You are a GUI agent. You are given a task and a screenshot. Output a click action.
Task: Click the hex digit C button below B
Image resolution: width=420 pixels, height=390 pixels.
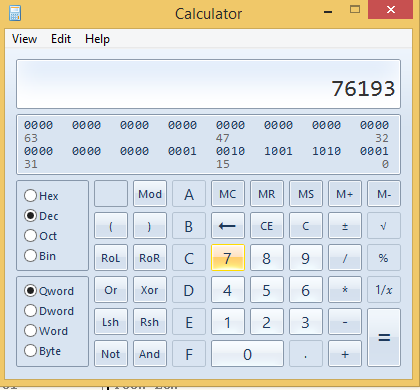pyautogui.click(x=189, y=258)
